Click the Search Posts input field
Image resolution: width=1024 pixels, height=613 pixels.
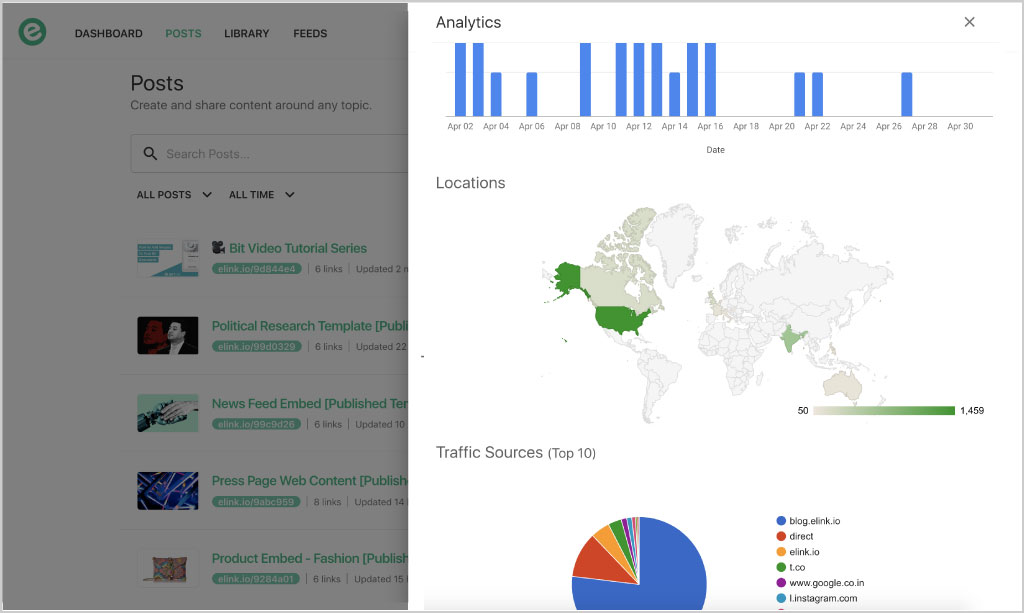click(x=269, y=153)
